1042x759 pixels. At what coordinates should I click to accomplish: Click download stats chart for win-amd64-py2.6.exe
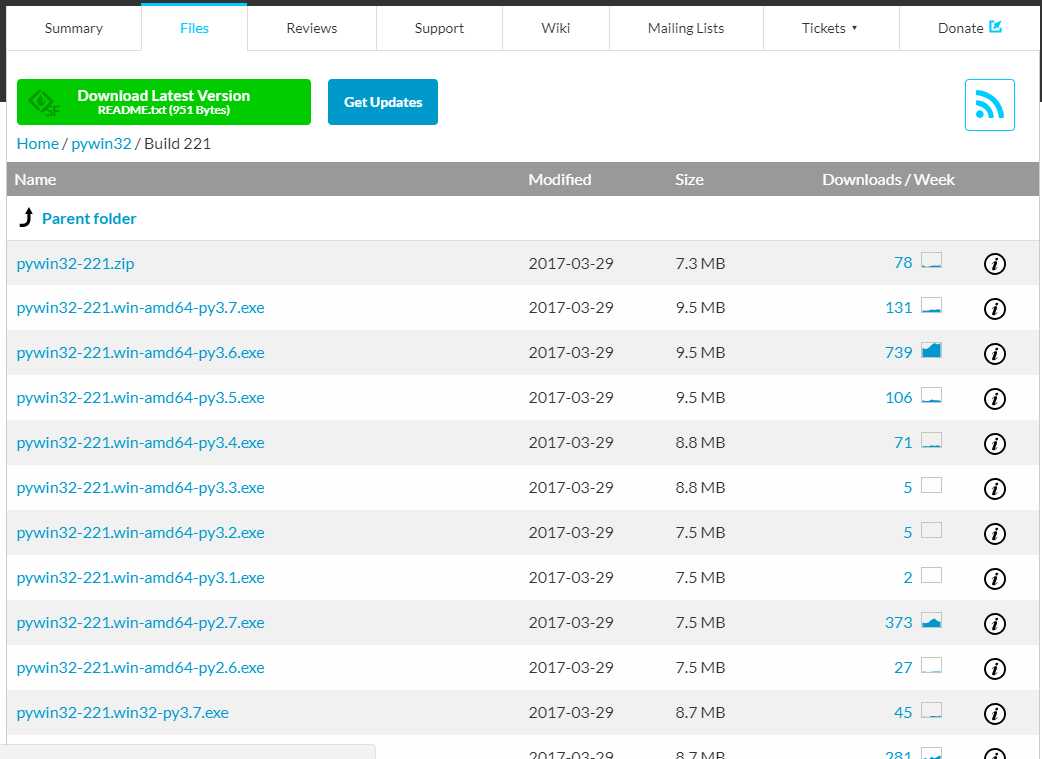pos(931,665)
